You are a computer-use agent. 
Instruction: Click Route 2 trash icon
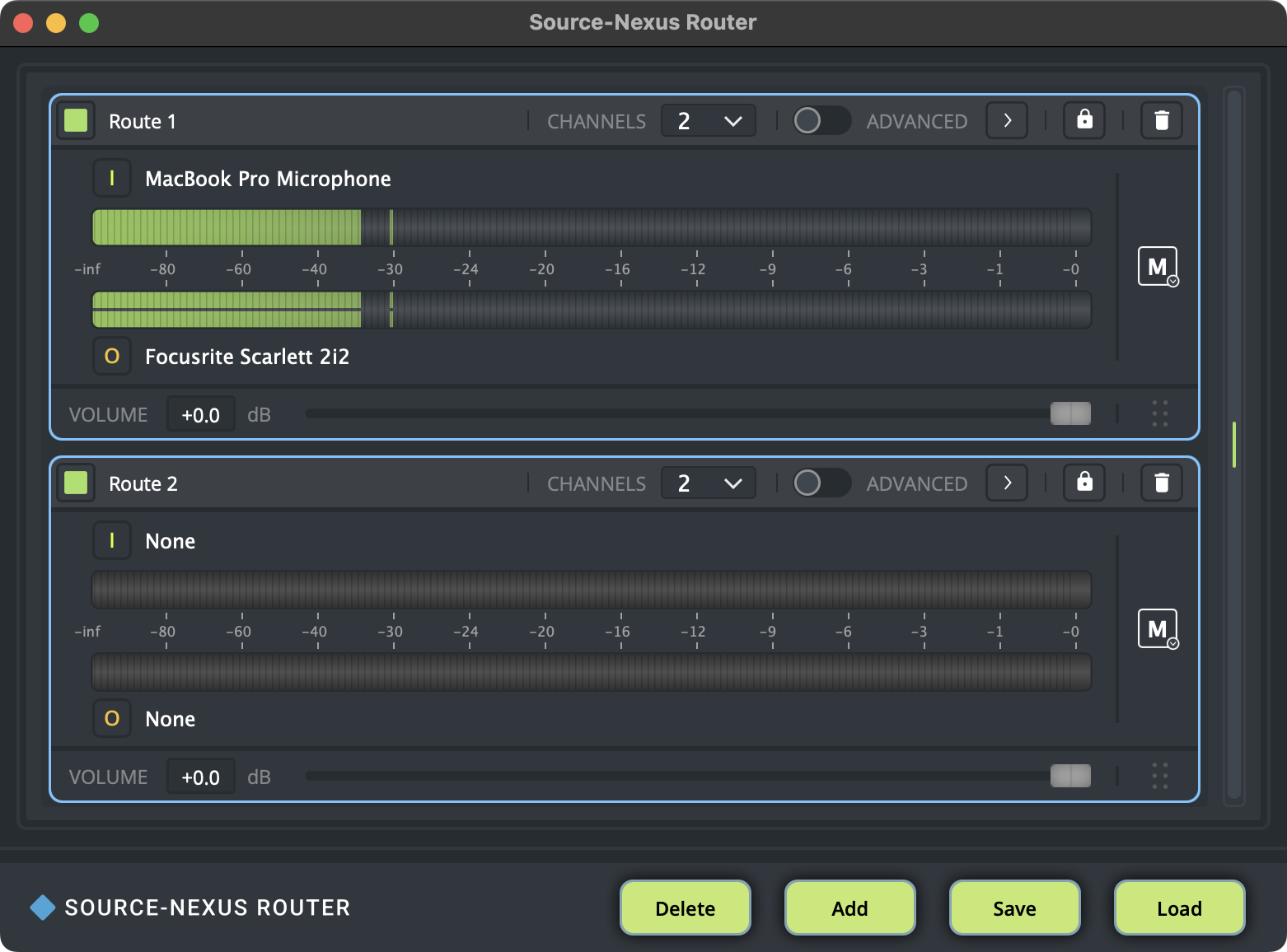[1161, 483]
